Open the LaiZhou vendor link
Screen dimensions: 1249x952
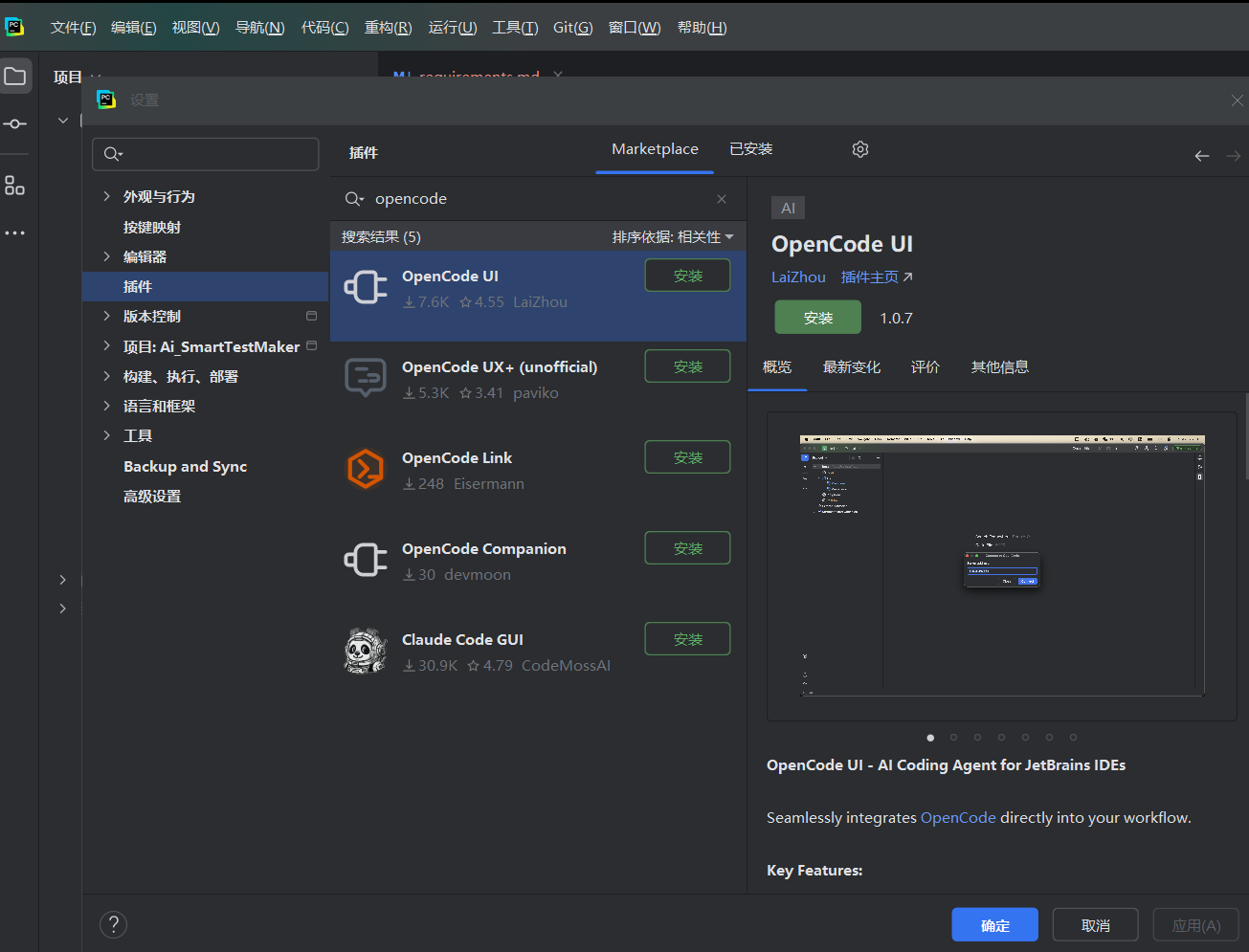pos(798,277)
